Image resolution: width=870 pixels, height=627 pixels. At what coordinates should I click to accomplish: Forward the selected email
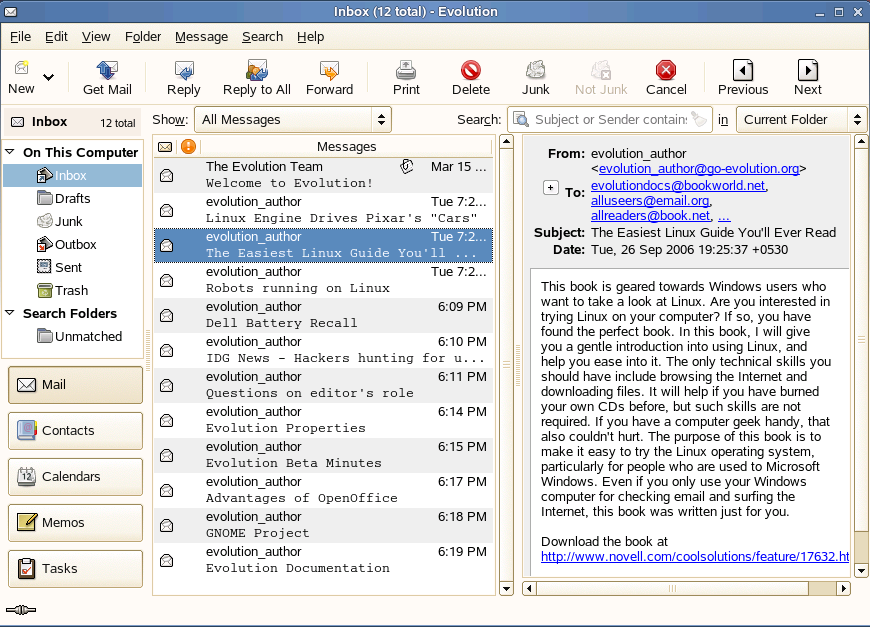(329, 77)
